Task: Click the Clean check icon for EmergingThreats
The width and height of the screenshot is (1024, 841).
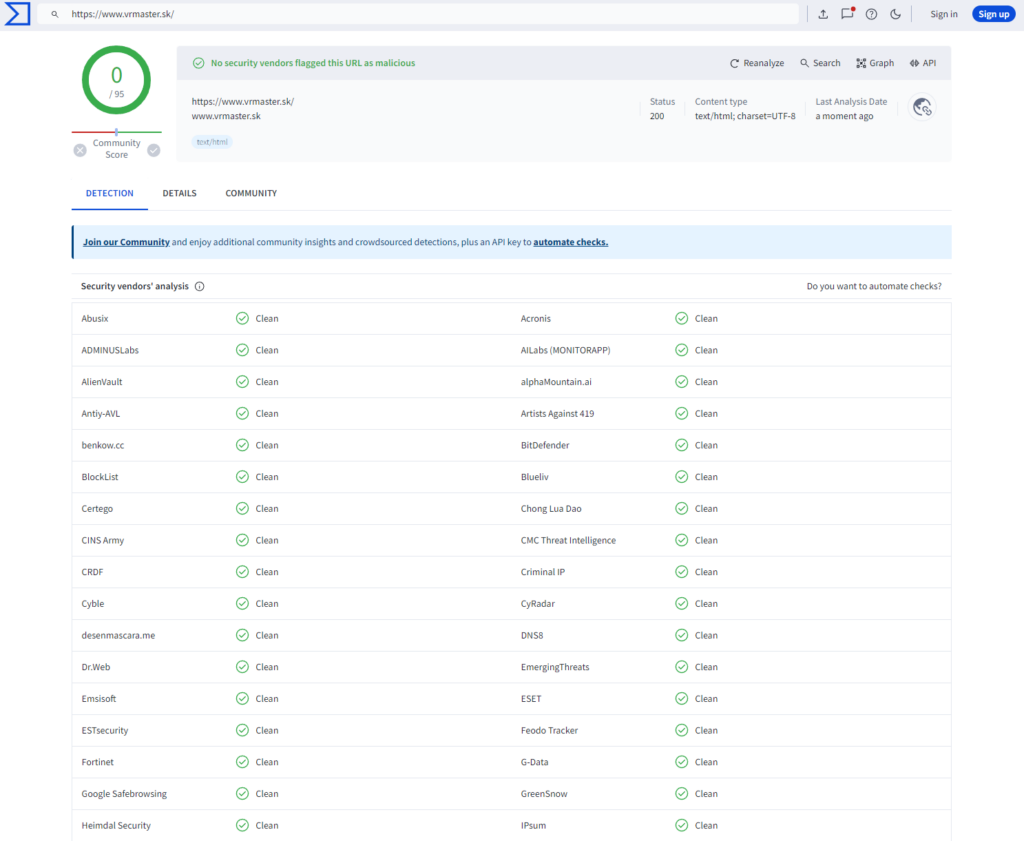Action: 682,667
